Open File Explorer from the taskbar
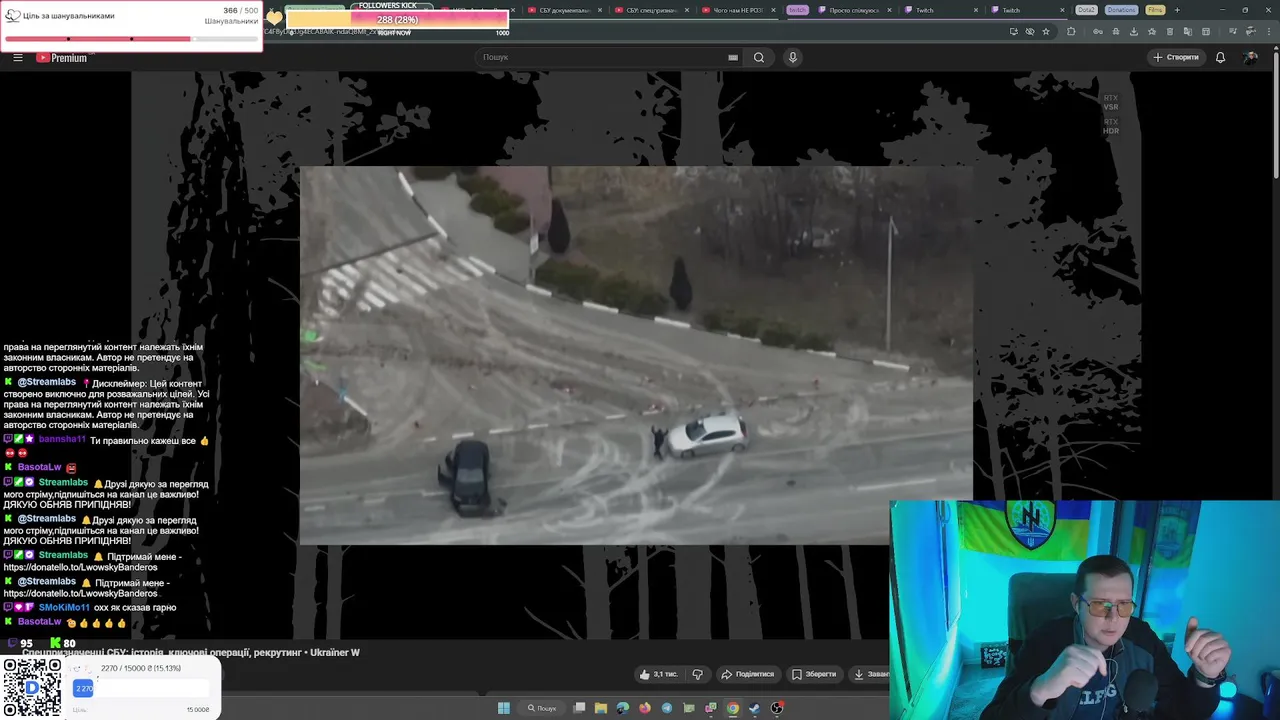1280x720 pixels. 601,708
